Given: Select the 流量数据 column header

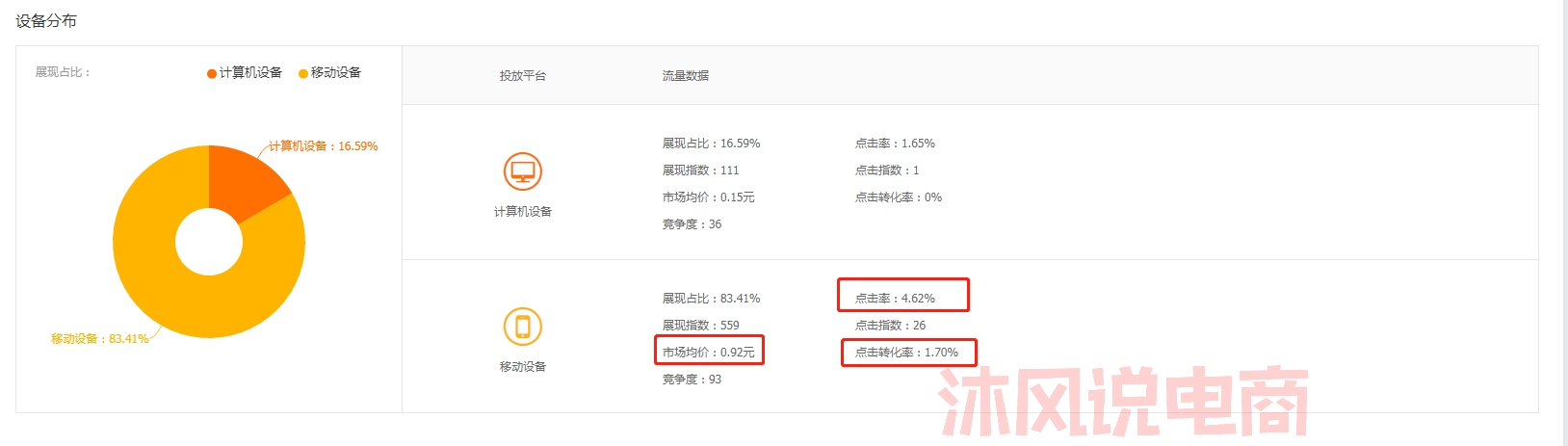Looking at the screenshot, I should 686,75.
